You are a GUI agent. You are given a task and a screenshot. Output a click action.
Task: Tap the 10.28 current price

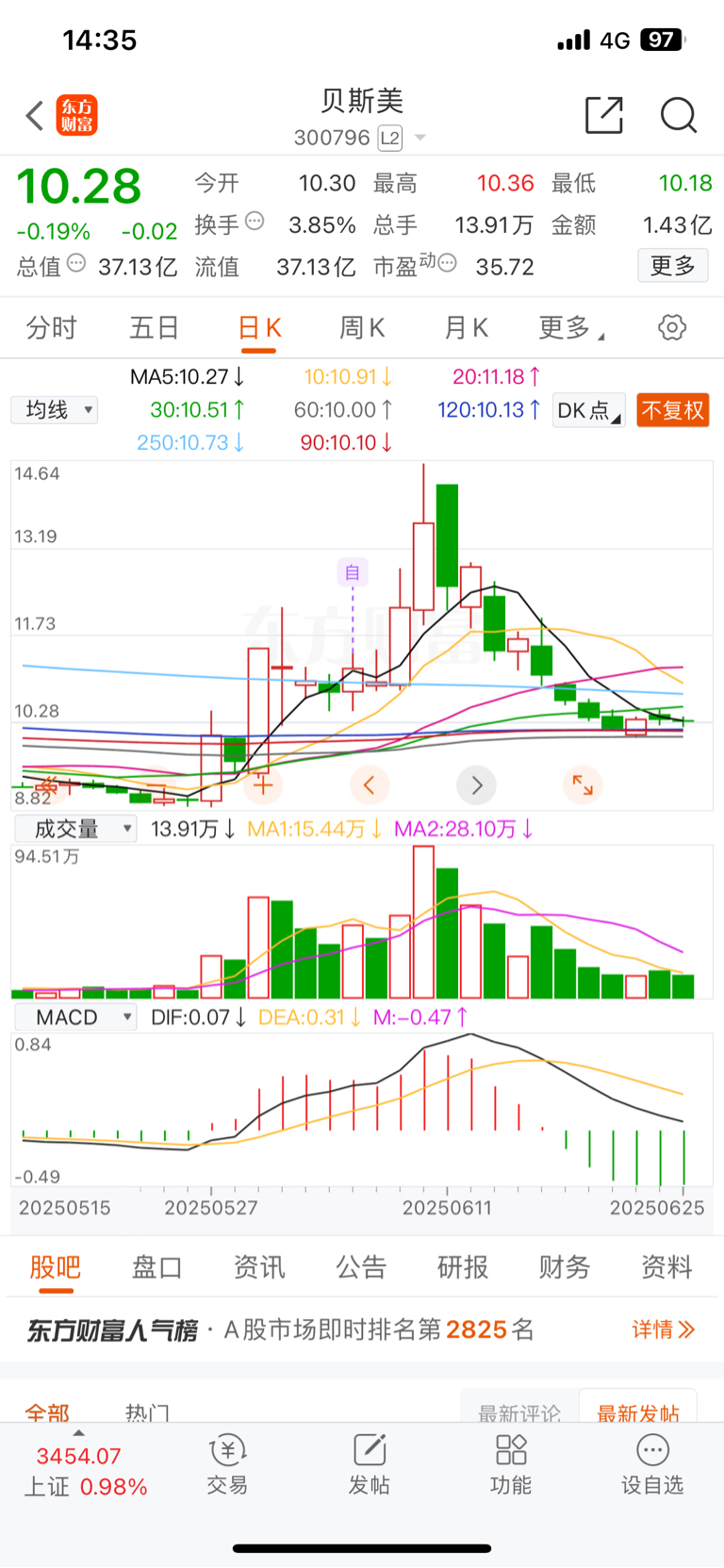point(79,187)
